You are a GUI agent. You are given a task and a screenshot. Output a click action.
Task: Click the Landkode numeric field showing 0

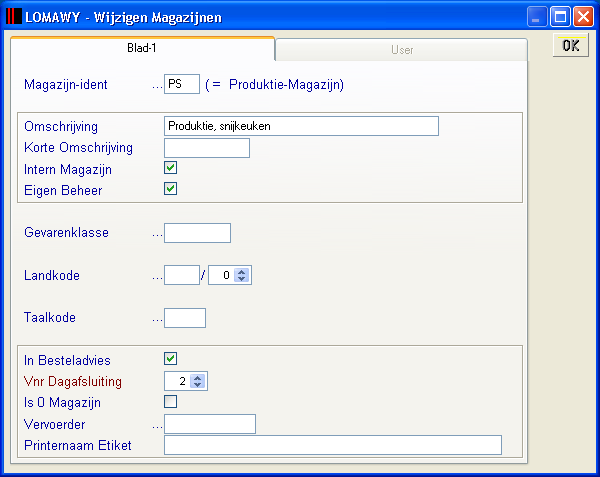(x=222, y=275)
